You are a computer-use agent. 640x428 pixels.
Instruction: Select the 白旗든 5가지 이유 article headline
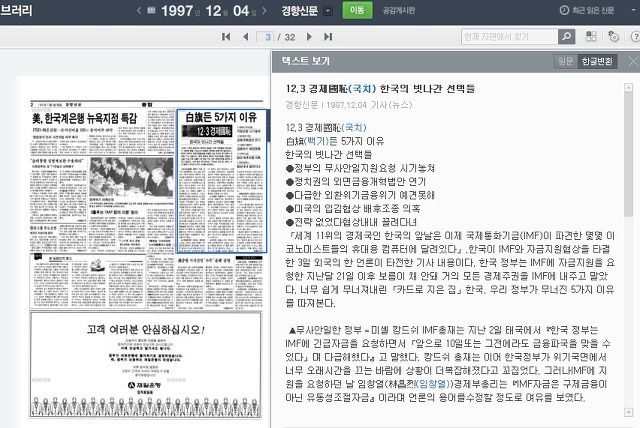221,118
